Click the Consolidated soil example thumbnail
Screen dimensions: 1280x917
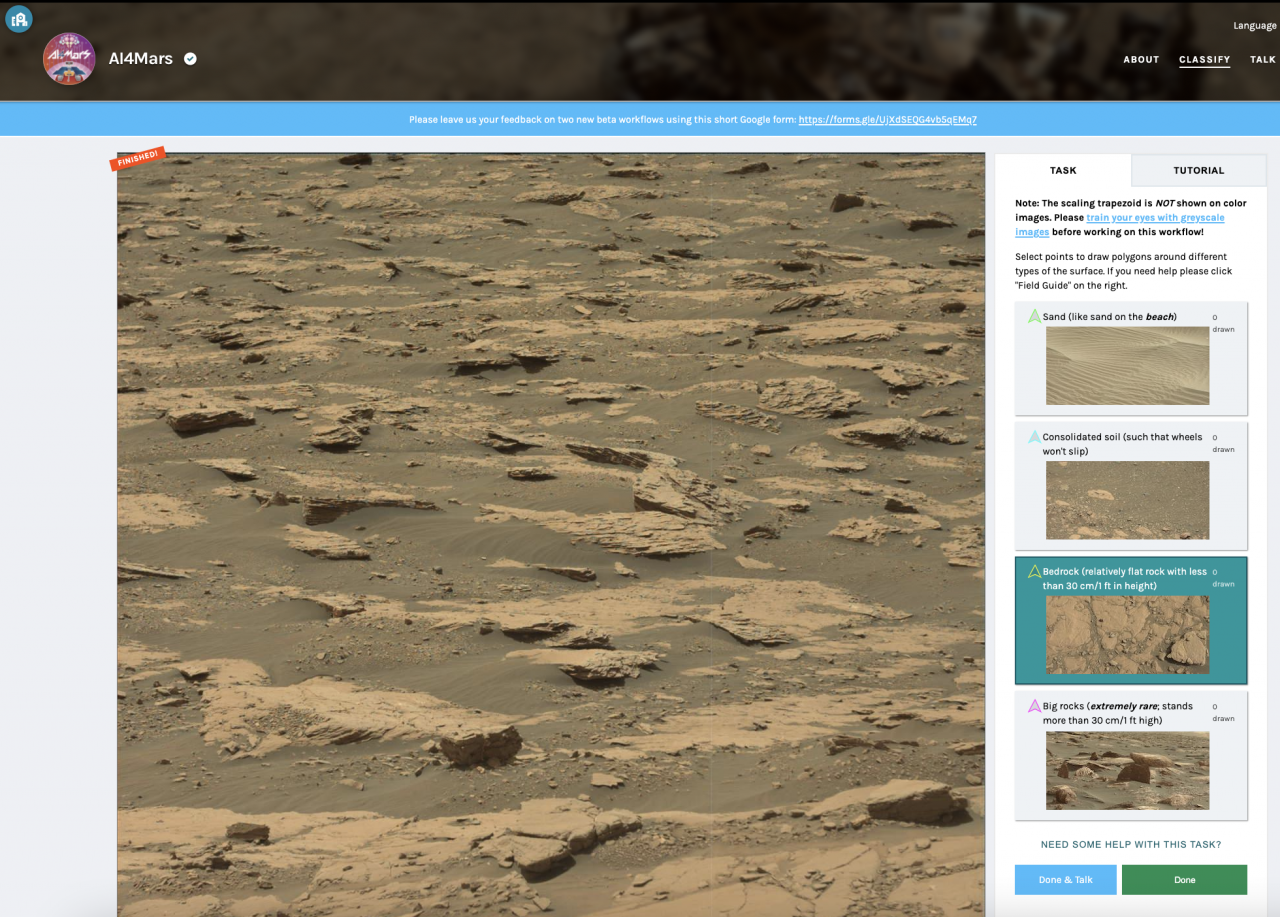1127,500
